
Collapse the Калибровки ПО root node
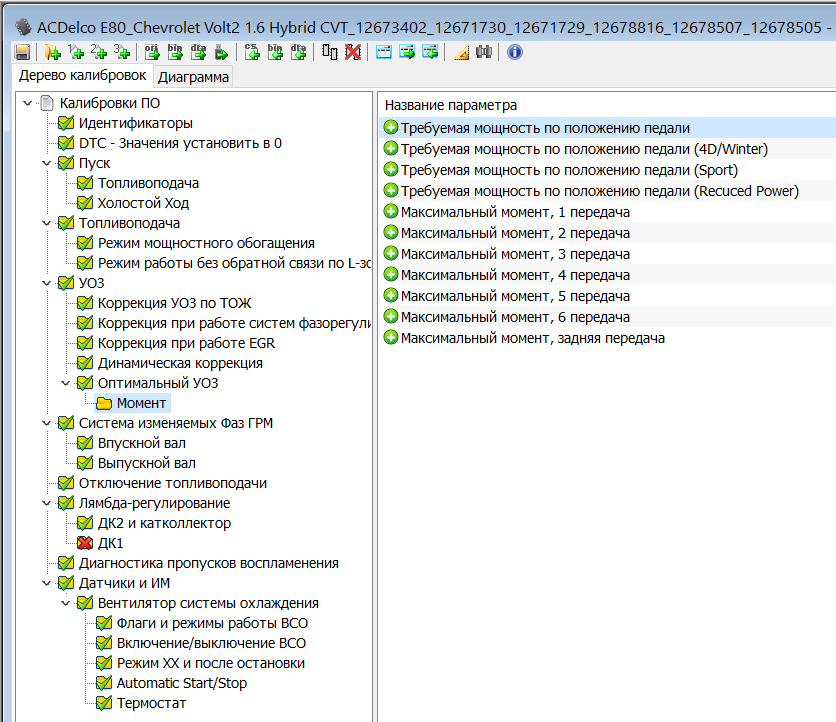pos(27,103)
